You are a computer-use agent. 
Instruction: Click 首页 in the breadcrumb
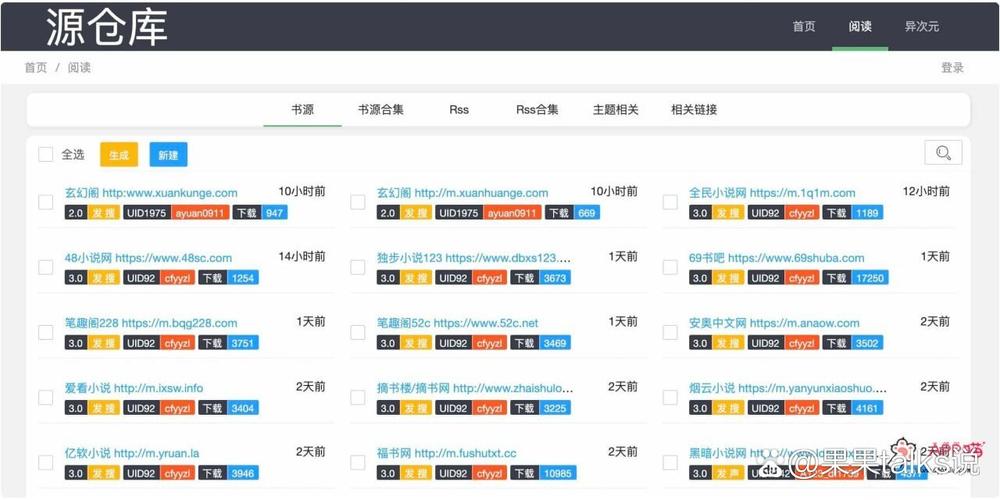coord(36,68)
